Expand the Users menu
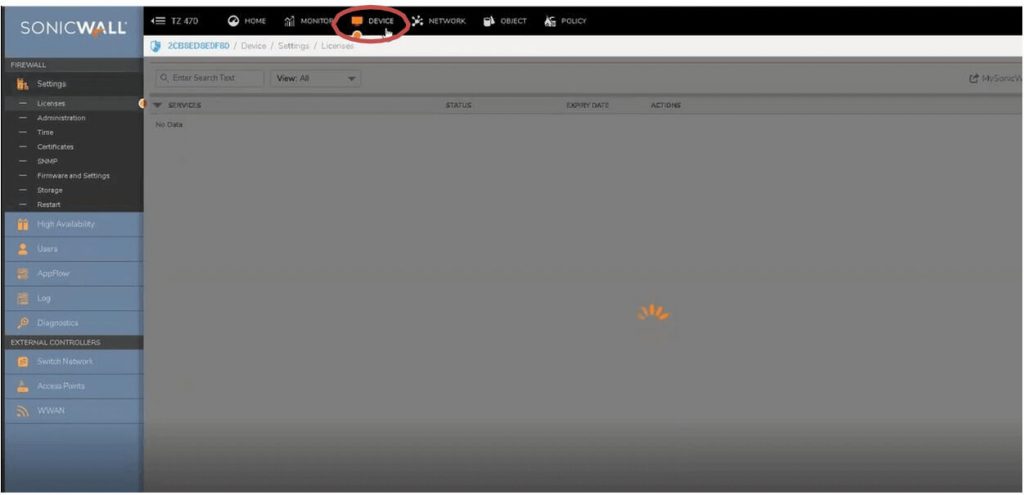The width and height of the screenshot is (1024, 495). click(73, 249)
